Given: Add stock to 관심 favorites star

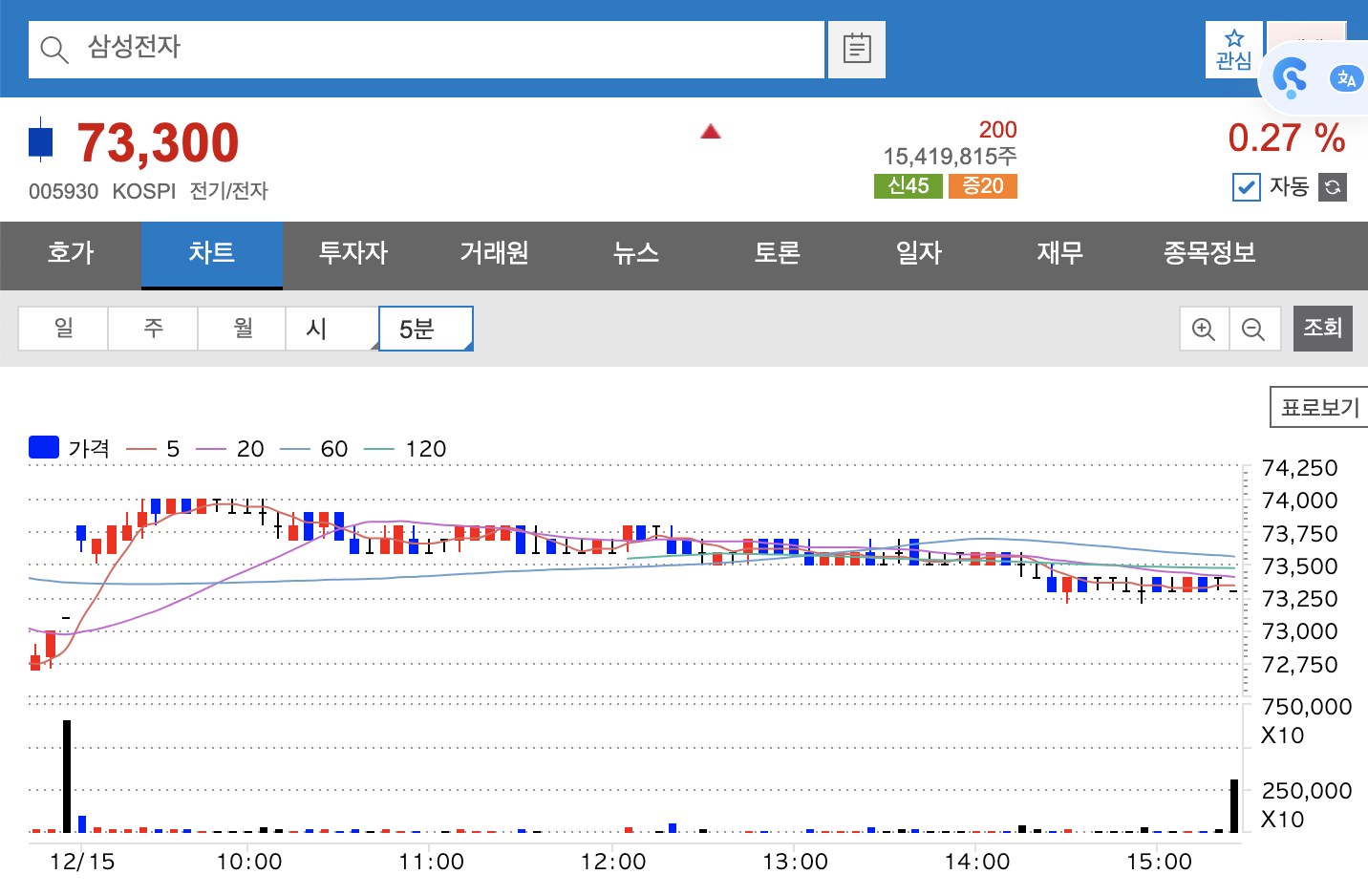Looking at the screenshot, I should 1234,49.
